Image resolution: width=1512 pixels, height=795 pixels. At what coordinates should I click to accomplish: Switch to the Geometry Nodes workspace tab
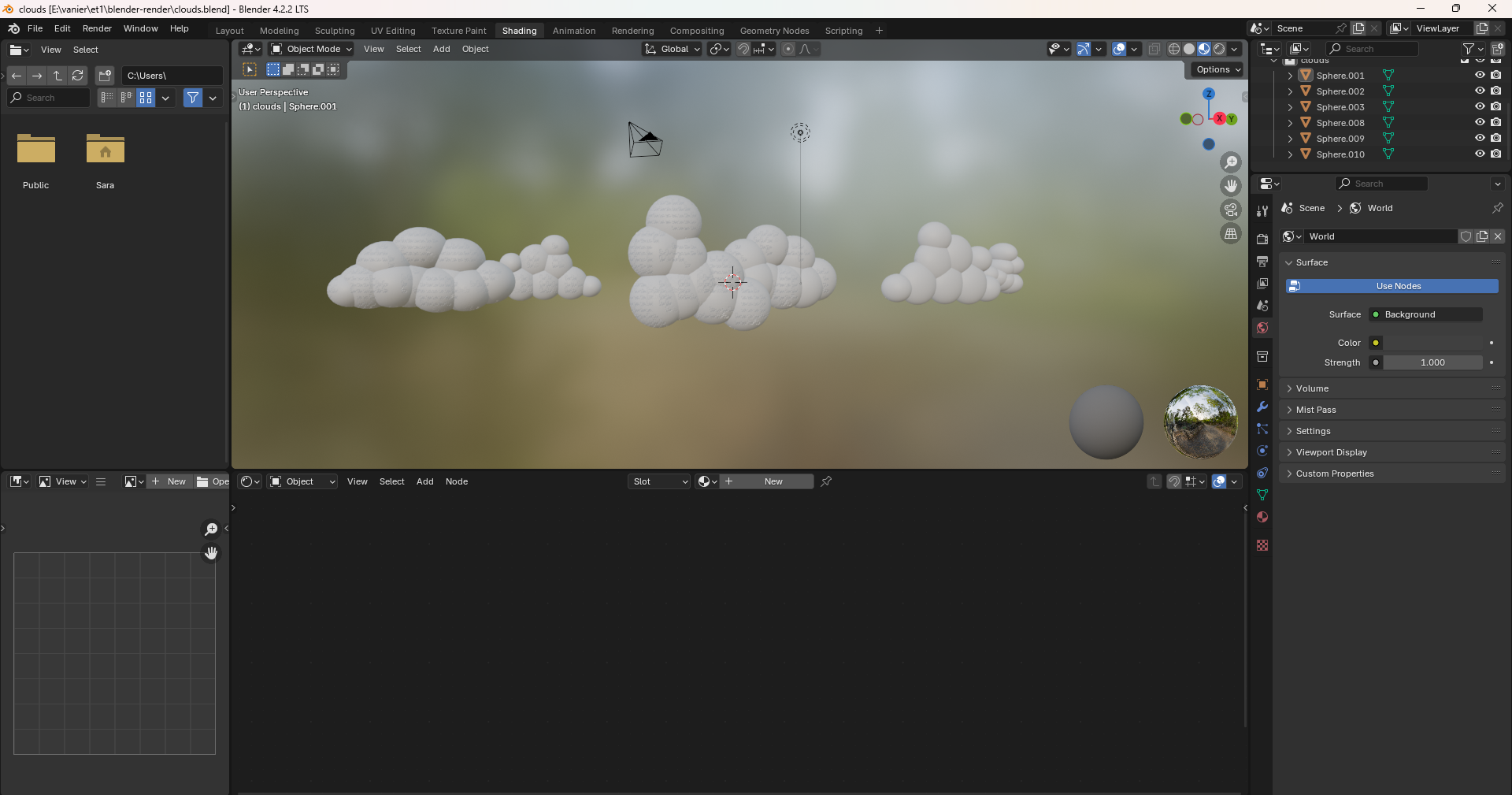click(x=774, y=31)
